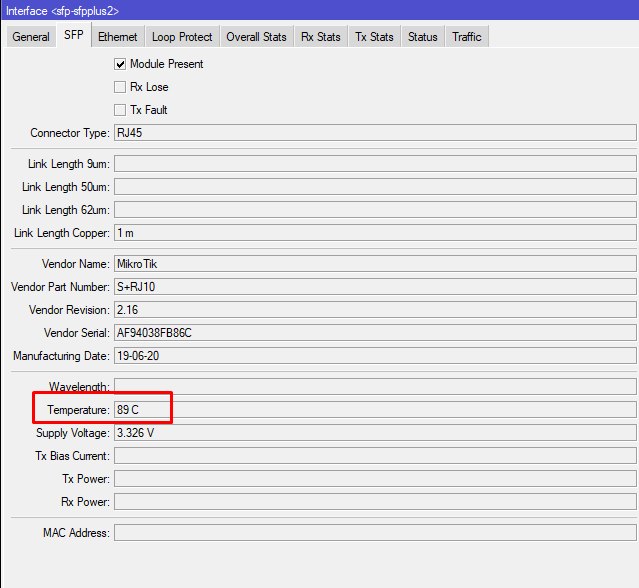Select the SFP tab
Viewport: 639px width, 588px height.
click(x=74, y=35)
